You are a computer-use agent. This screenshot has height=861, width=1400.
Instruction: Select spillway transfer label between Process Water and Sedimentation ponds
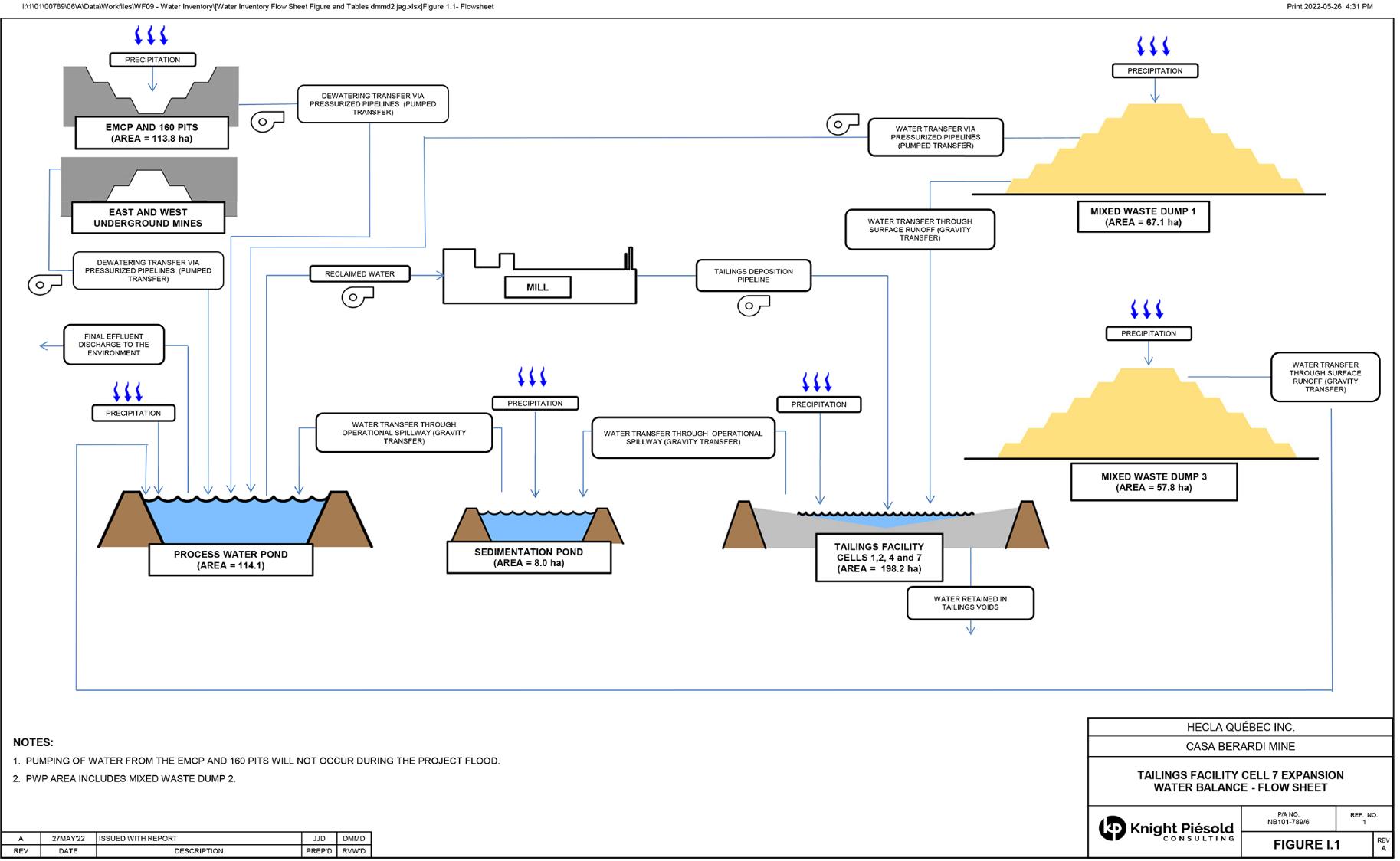404,433
